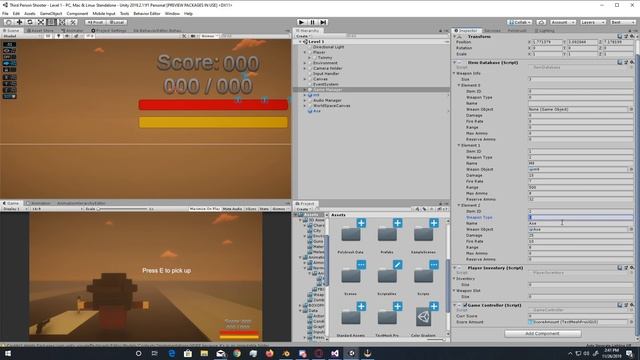Screen dimensions: 640x360
Task: Switch to the Asset Store tab
Action: [x=40, y=31]
